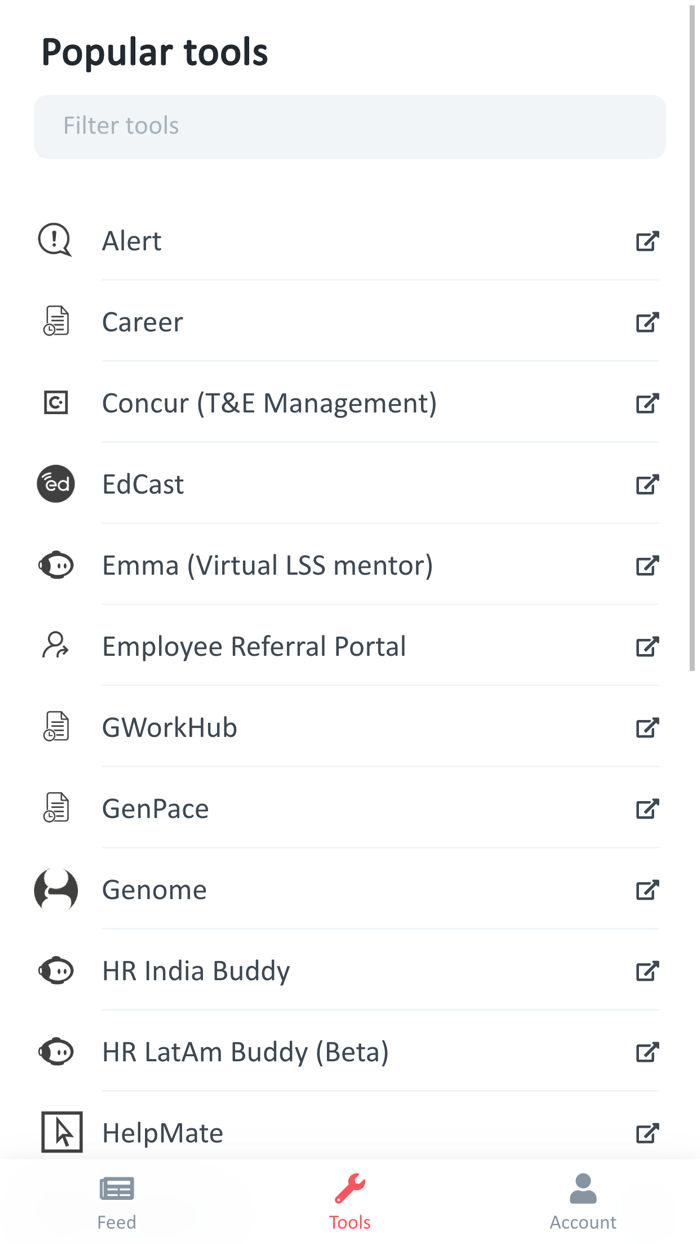Viewport: 700px width, 1244px height.
Task: Open Alert via its external link icon
Action: coord(647,241)
